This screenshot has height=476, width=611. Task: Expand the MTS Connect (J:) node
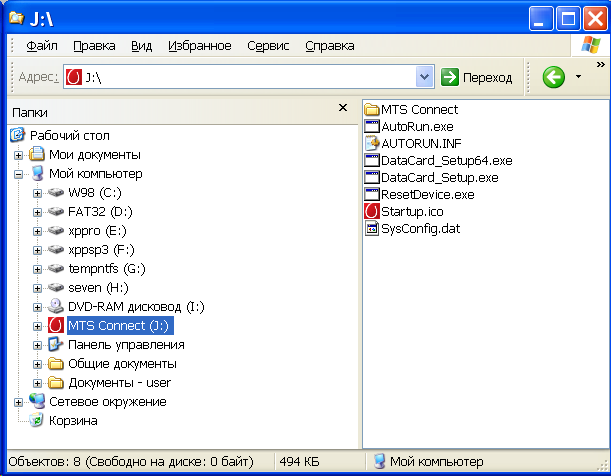[37, 326]
